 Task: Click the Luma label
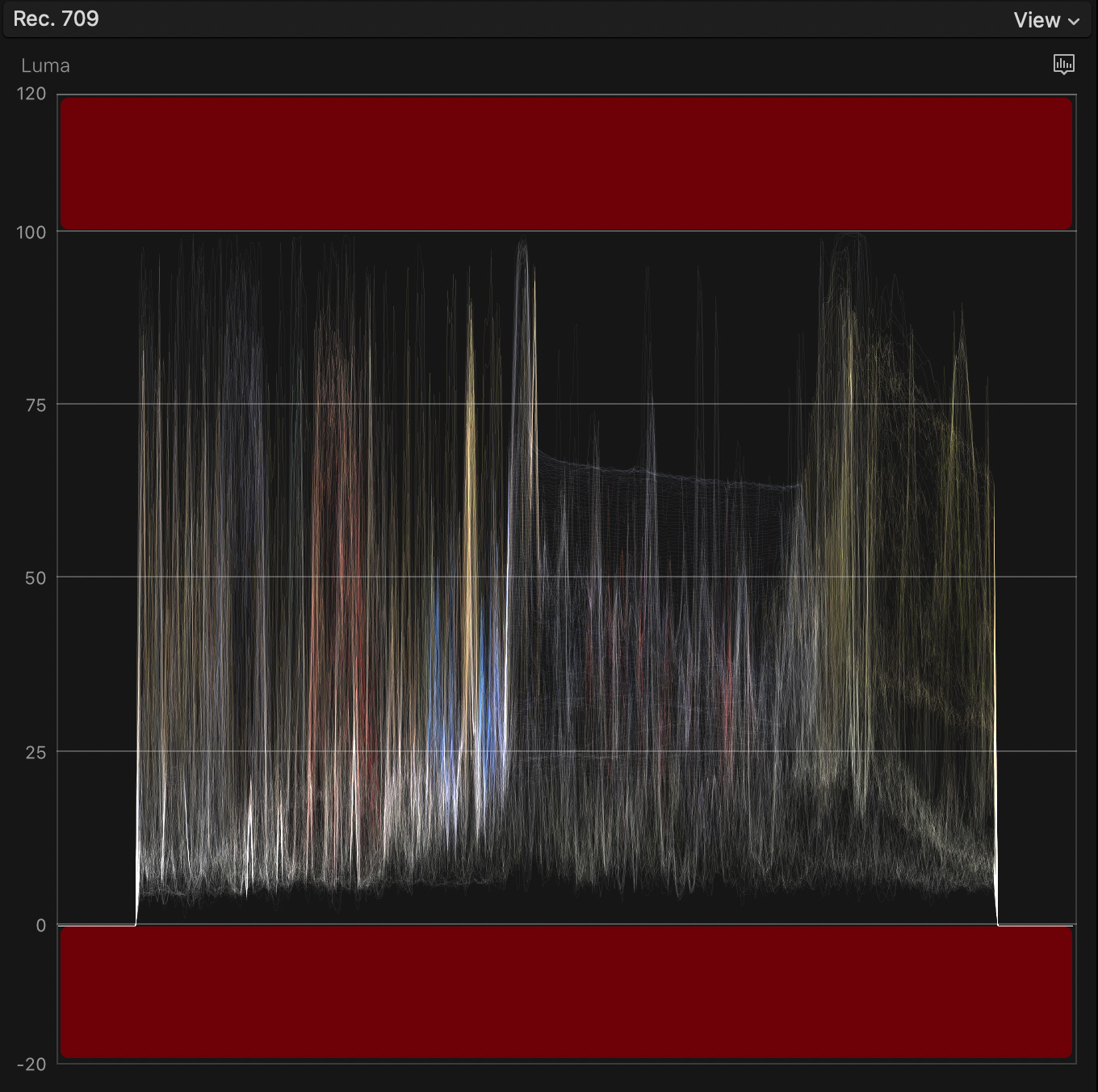pyautogui.click(x=45, y=66)
